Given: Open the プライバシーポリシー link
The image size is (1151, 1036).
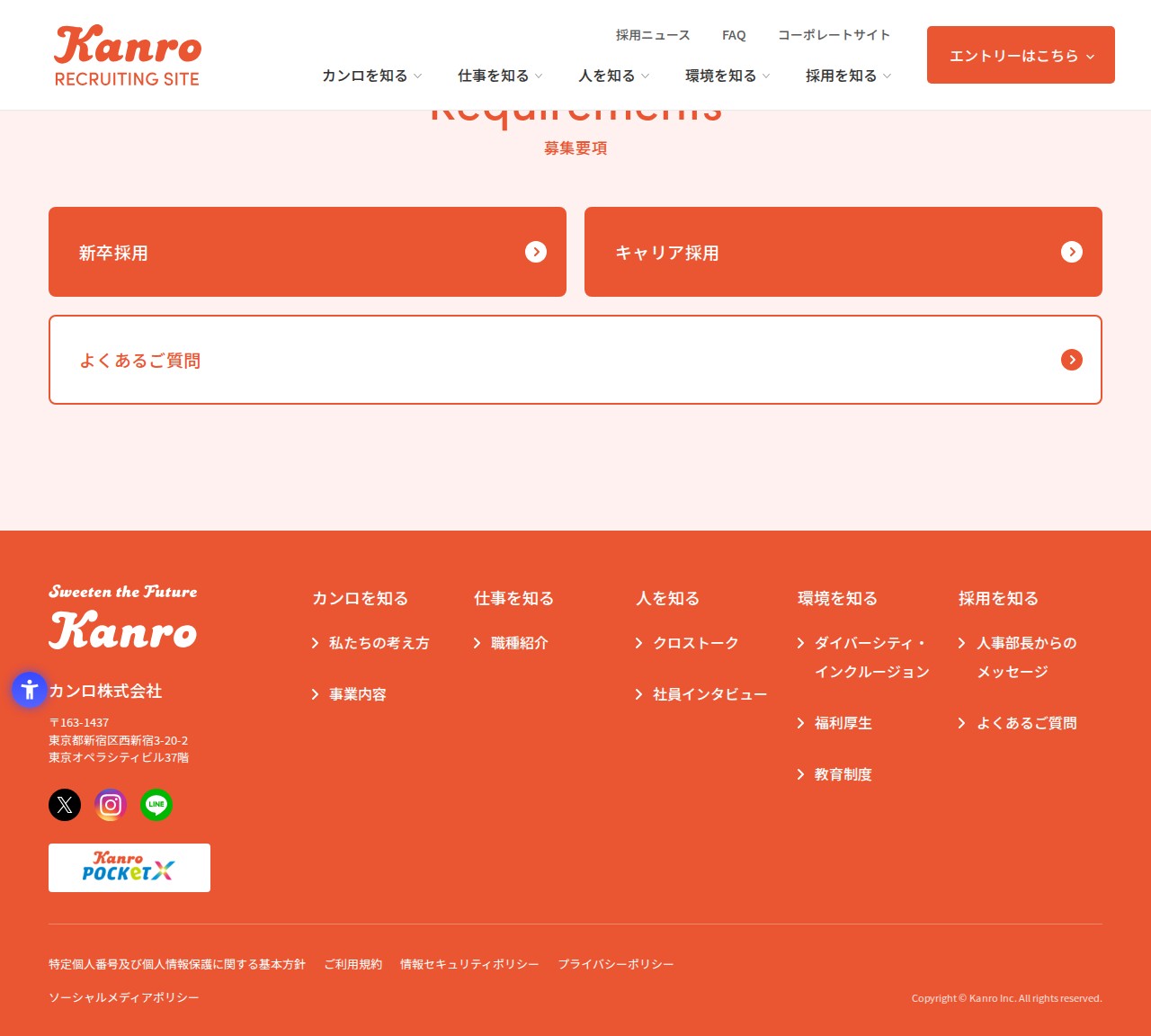Looking at the screenshot, I should 615,964.
